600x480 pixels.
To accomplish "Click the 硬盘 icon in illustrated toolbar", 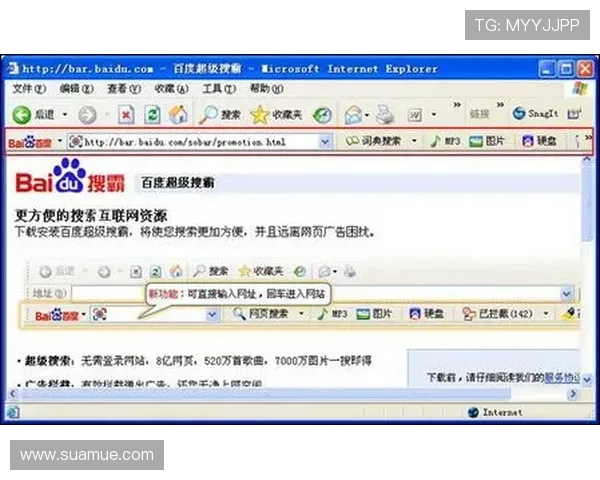I will (426, 314).
